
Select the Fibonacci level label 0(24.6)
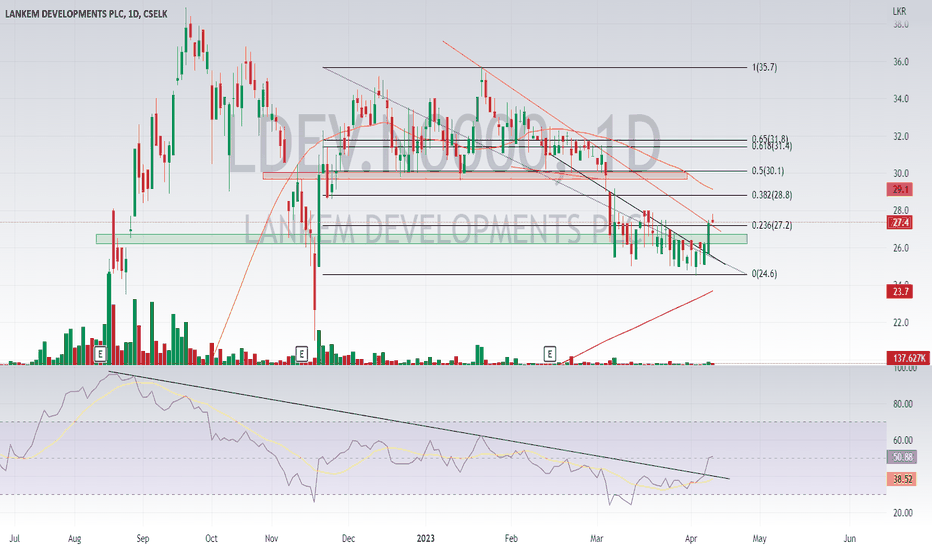(764, 274)
